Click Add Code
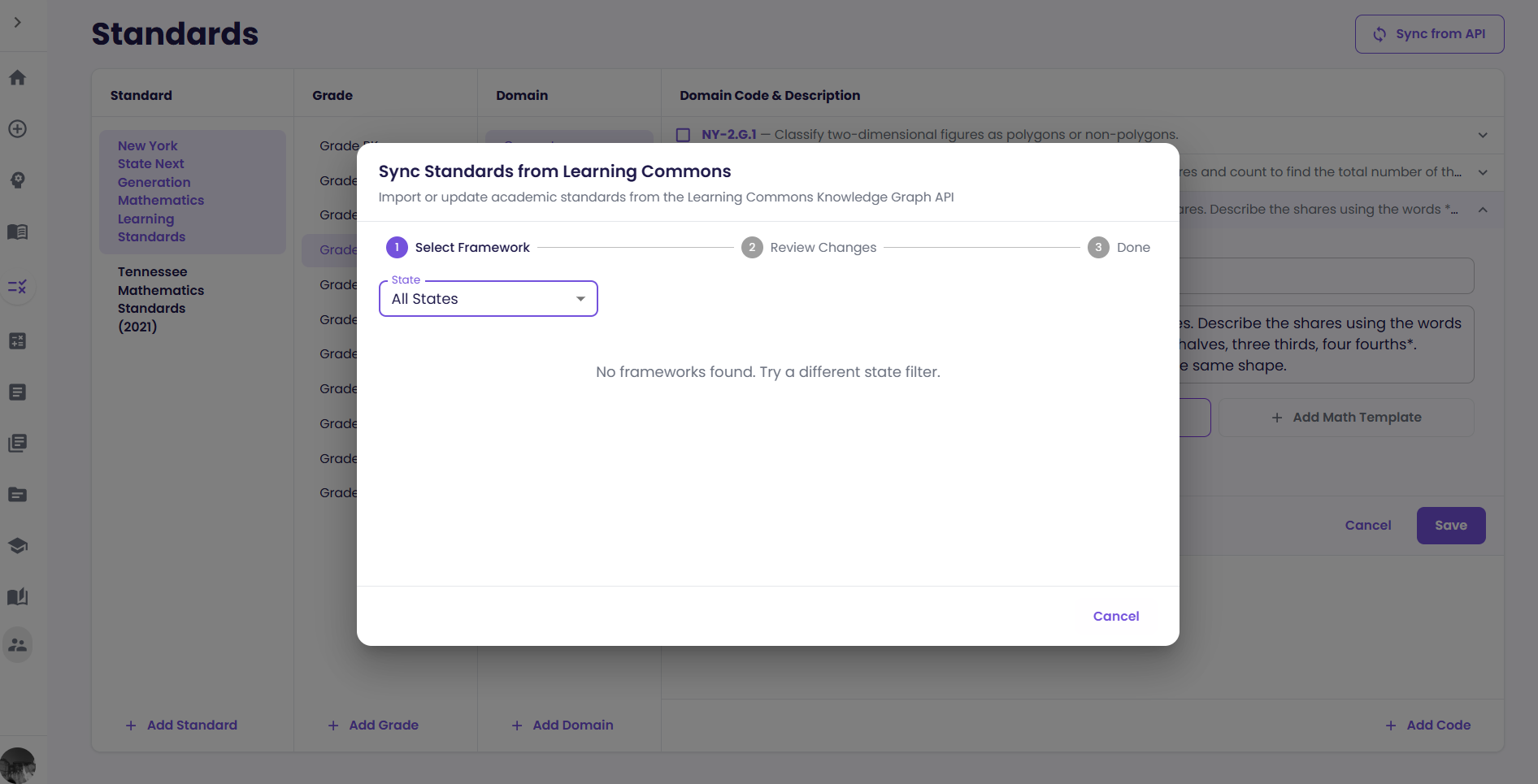The width and height of the screenshot is (1538, 784). 1428,726
